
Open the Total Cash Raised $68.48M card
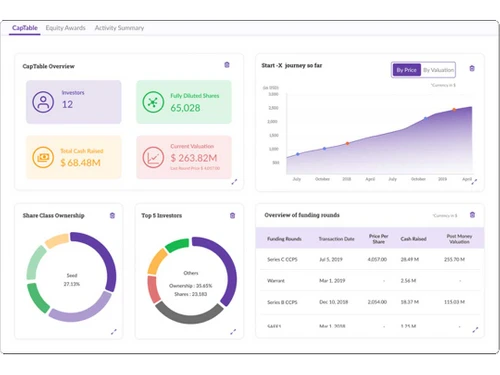74,157
